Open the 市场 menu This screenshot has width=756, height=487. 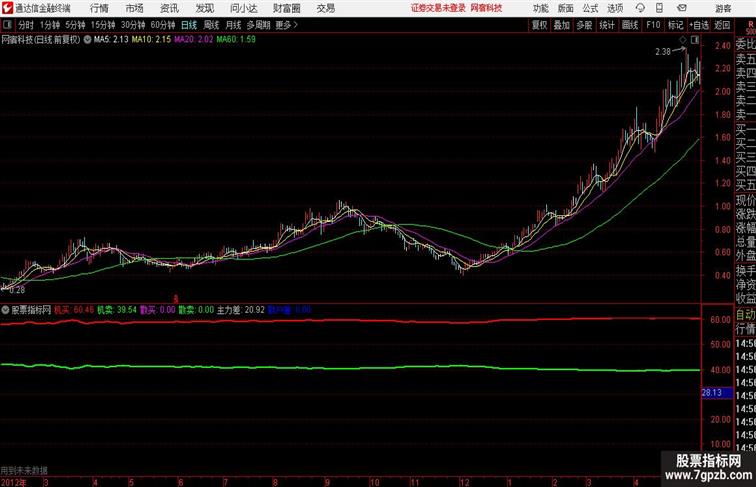135,8
